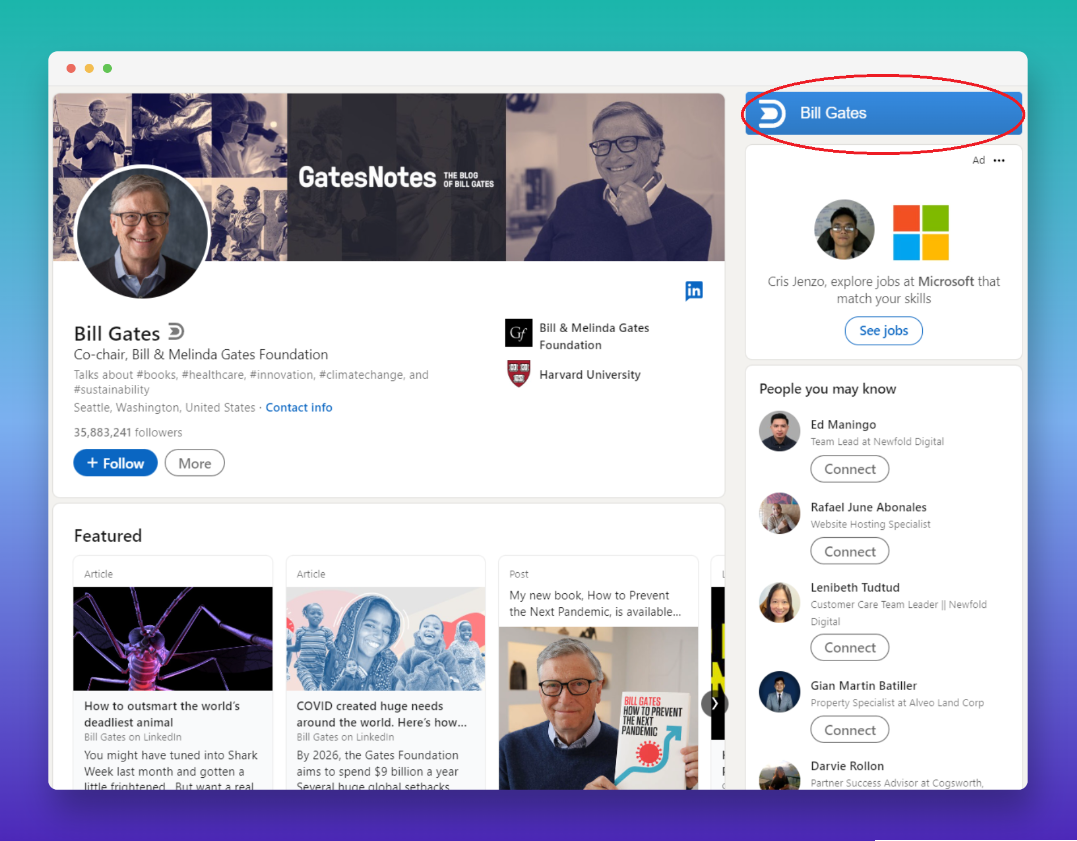1077x841 pixels.
Task: Click Ed Maningo's avatar
Action: (x=780, y=431)
